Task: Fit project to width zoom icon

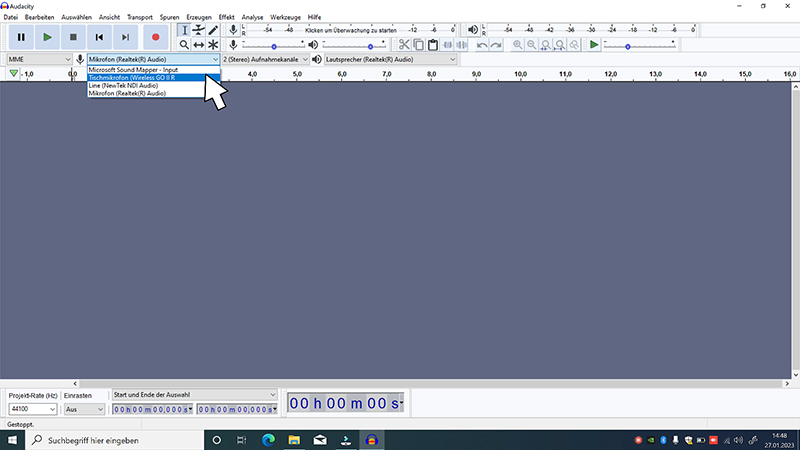Action: coord(560,45)
